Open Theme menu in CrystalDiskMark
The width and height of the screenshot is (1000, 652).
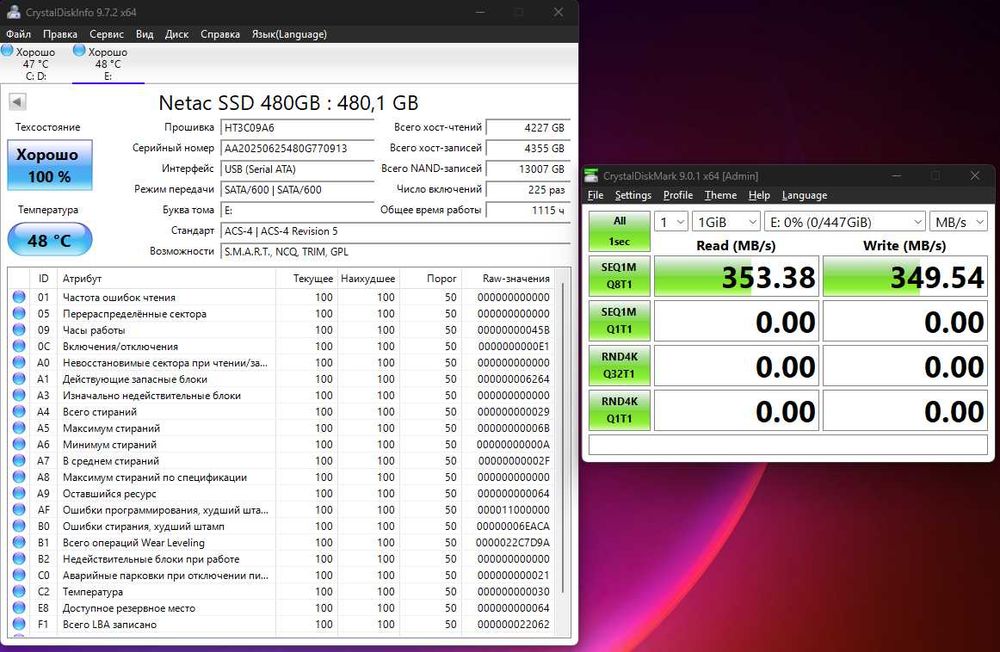tap(721, 195)
